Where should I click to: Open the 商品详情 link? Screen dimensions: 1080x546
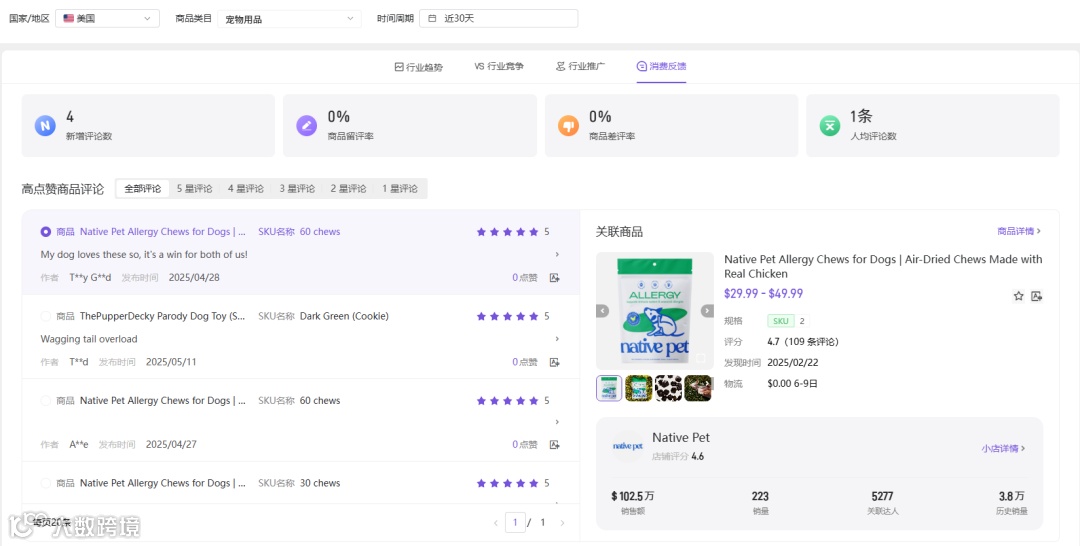(x=1019, y=231)
